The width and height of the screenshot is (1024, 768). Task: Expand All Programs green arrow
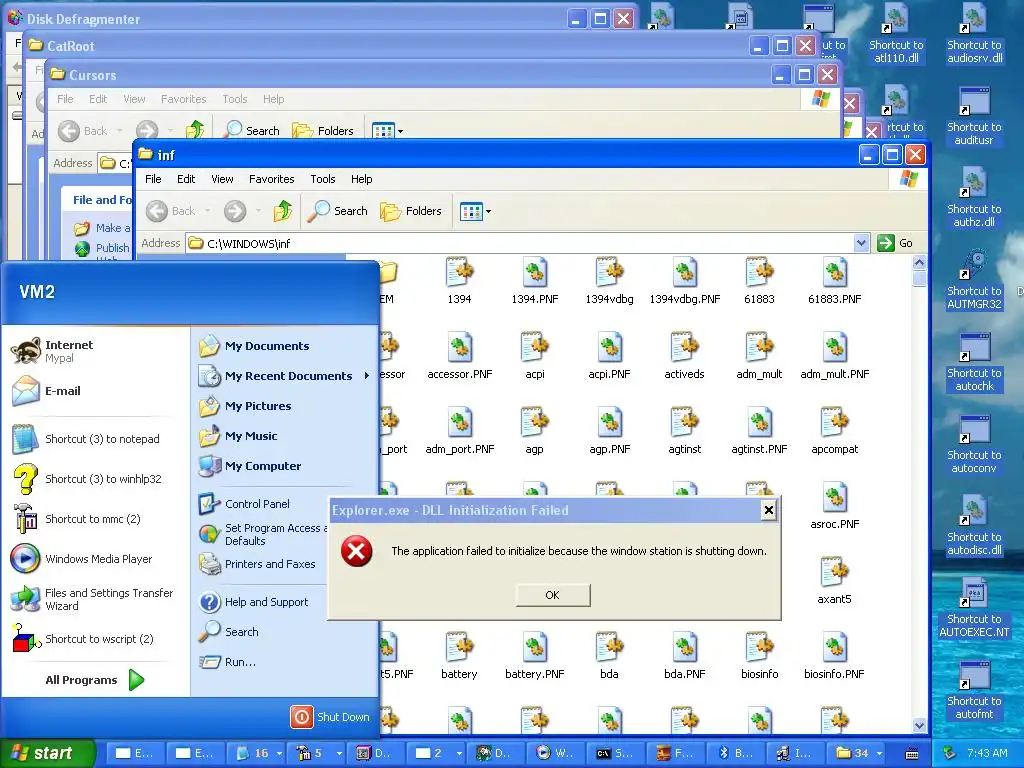(136, 680)
